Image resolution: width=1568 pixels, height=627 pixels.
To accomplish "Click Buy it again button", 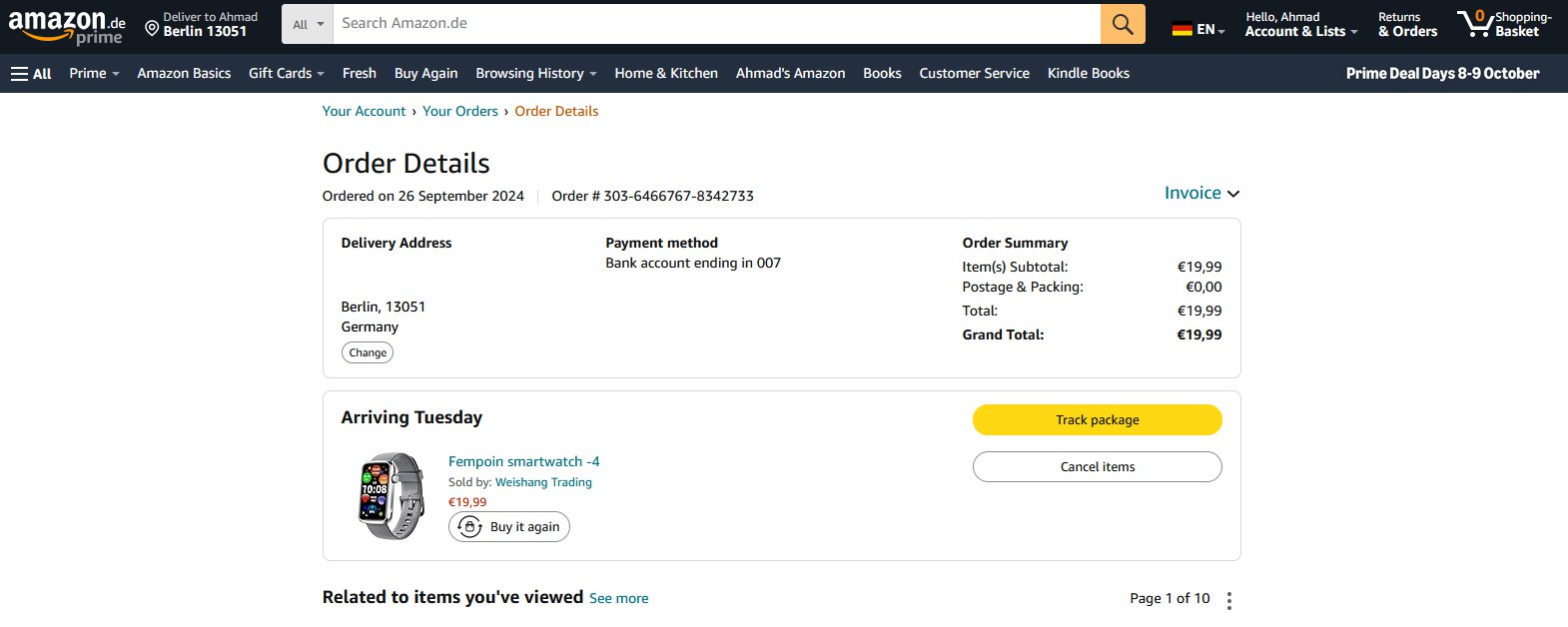I will [x=509, y=526].
